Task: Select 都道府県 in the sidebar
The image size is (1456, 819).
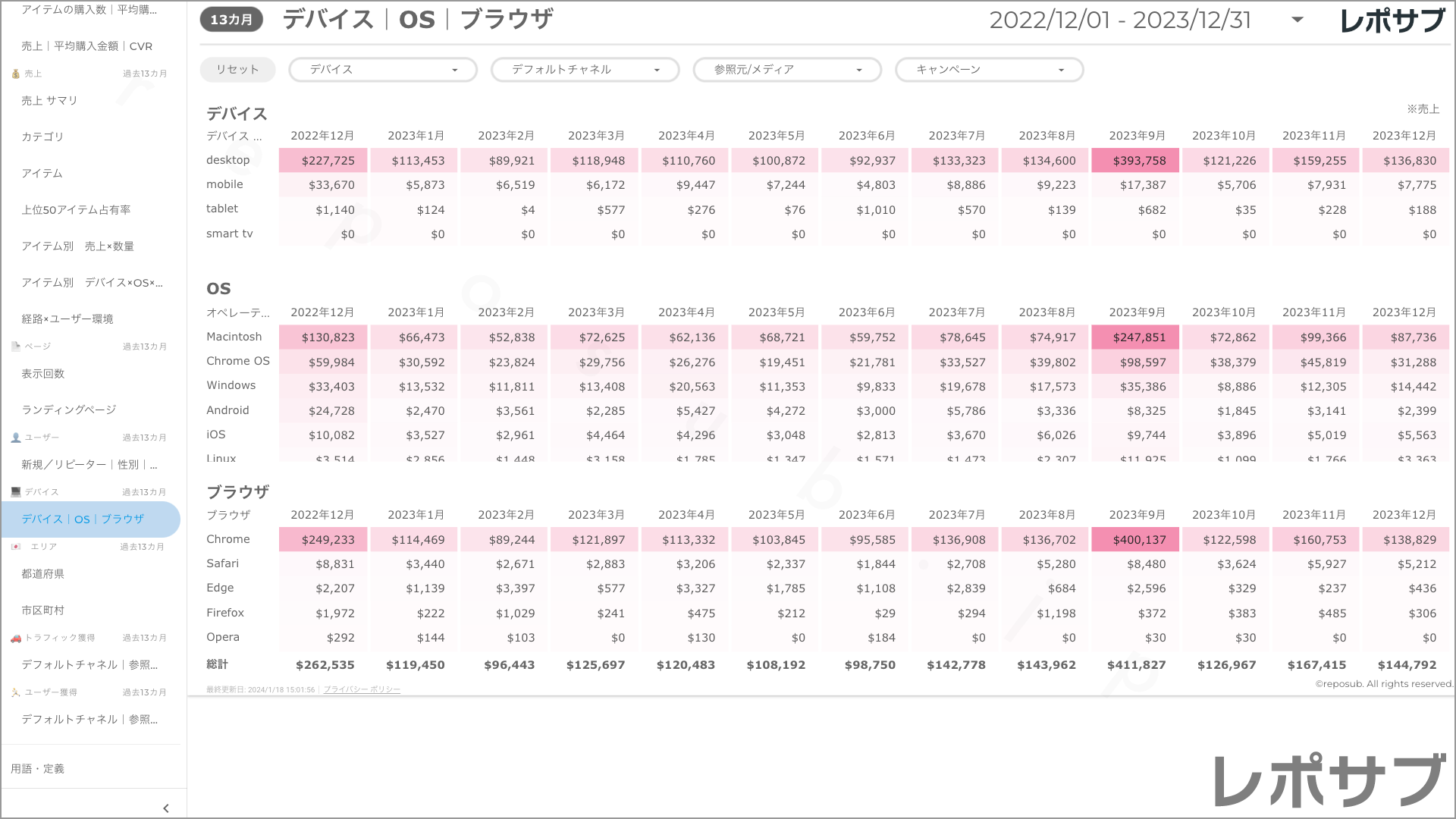Action: click(x=42, y=574)
